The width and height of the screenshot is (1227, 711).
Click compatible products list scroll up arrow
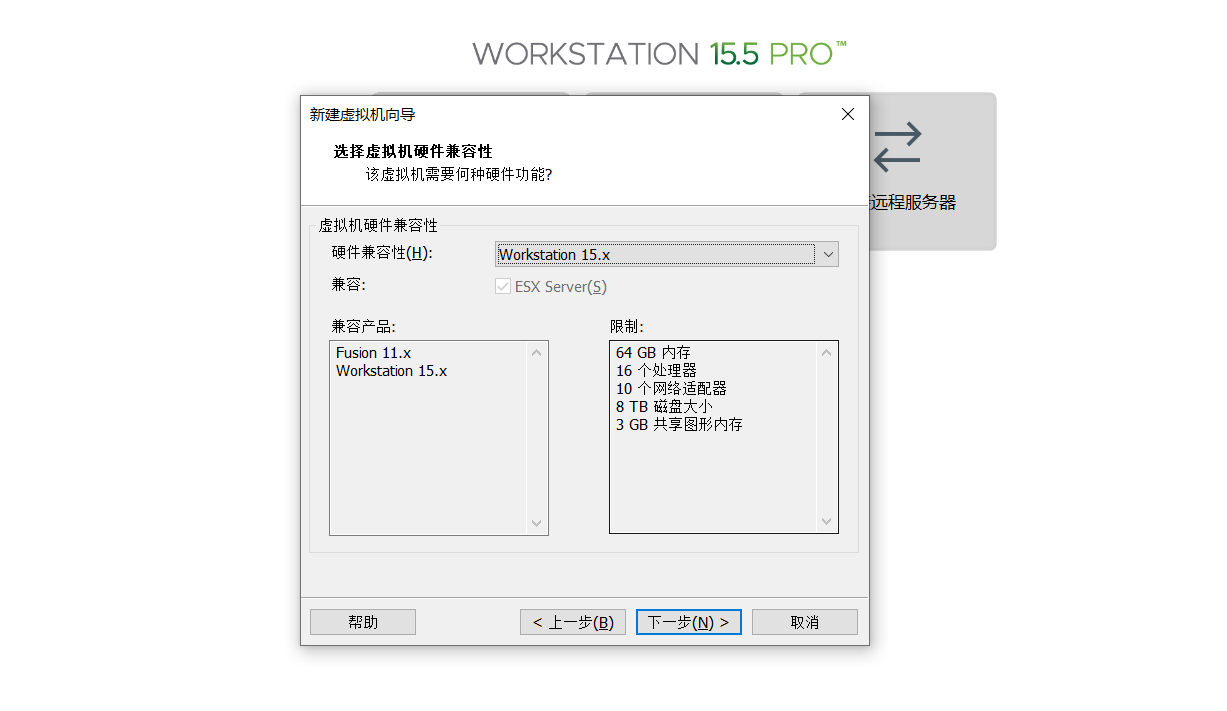[x=537, y=352]
